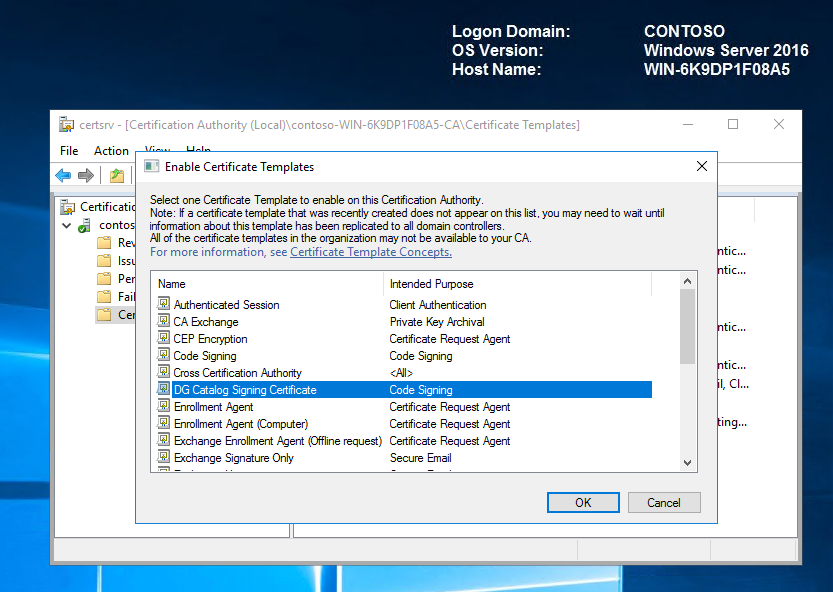This screenshot has width=833, height=592.
Task: Click the Enrollment Agent template icon
Action: [164, 406]
